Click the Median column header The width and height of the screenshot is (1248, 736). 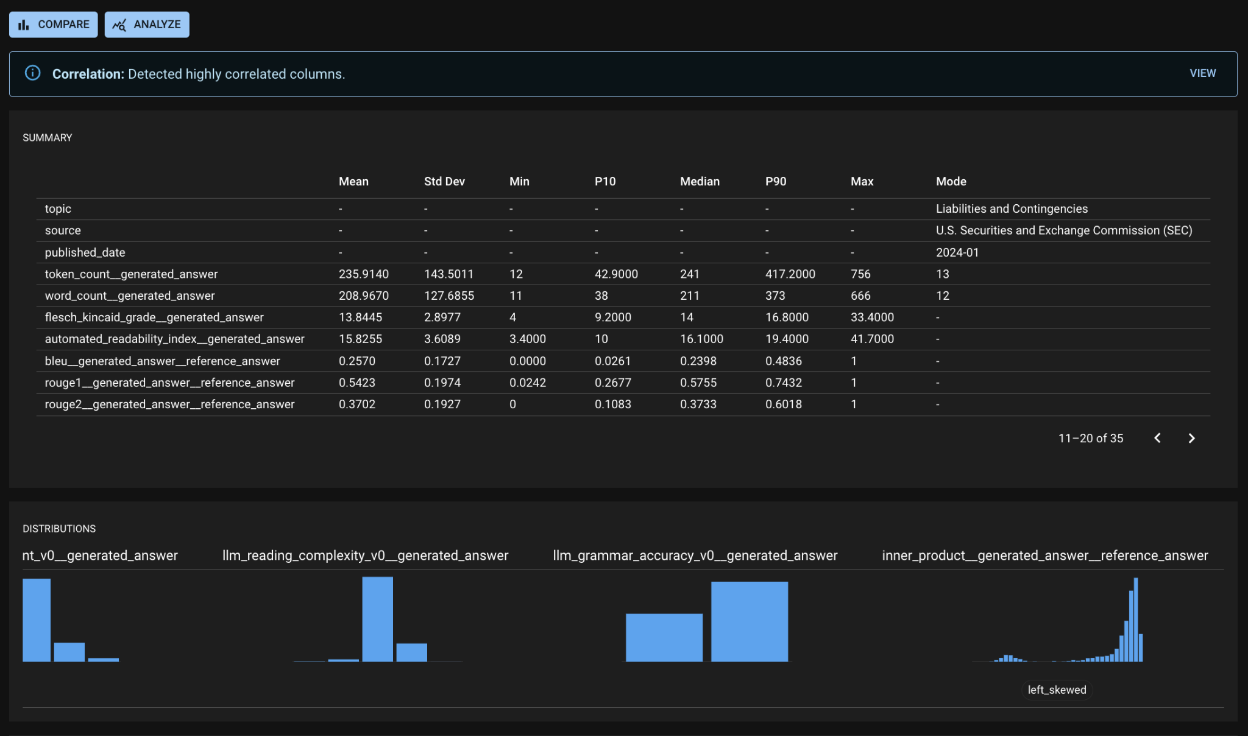[699, 182]
